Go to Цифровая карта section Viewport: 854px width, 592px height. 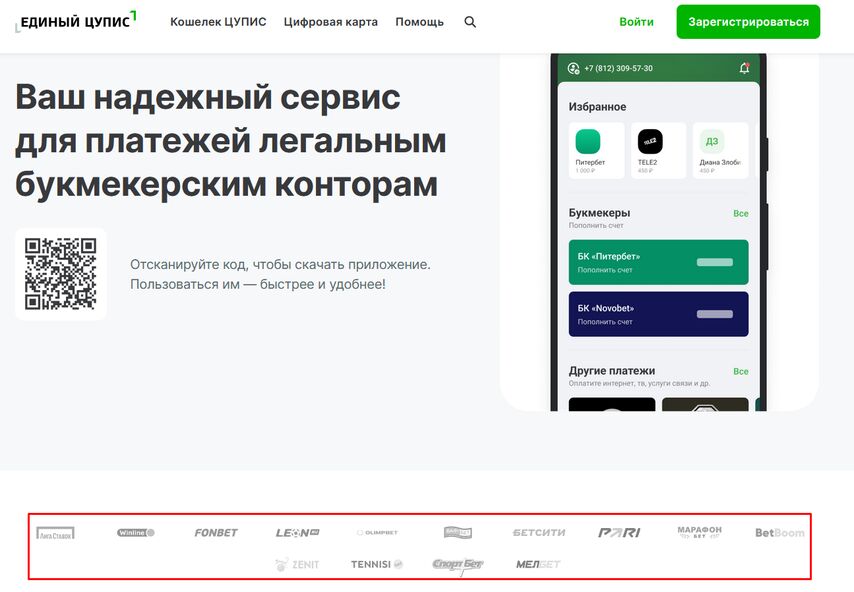(331, 22)
